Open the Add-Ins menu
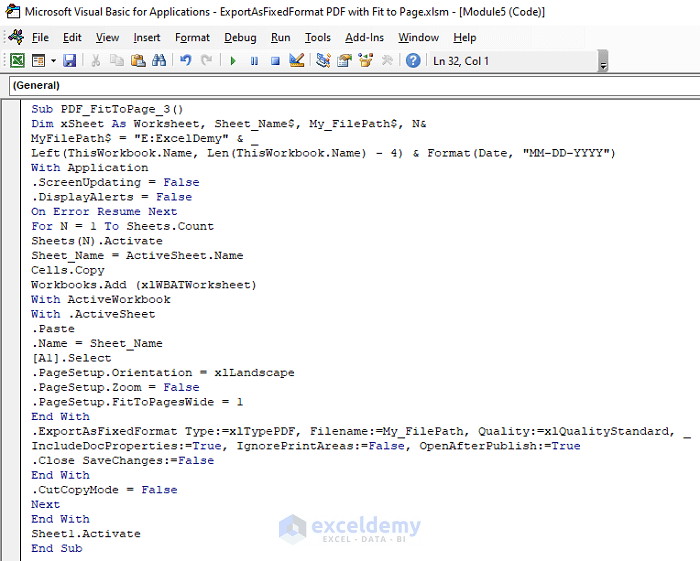 click(x=364, y=37)
